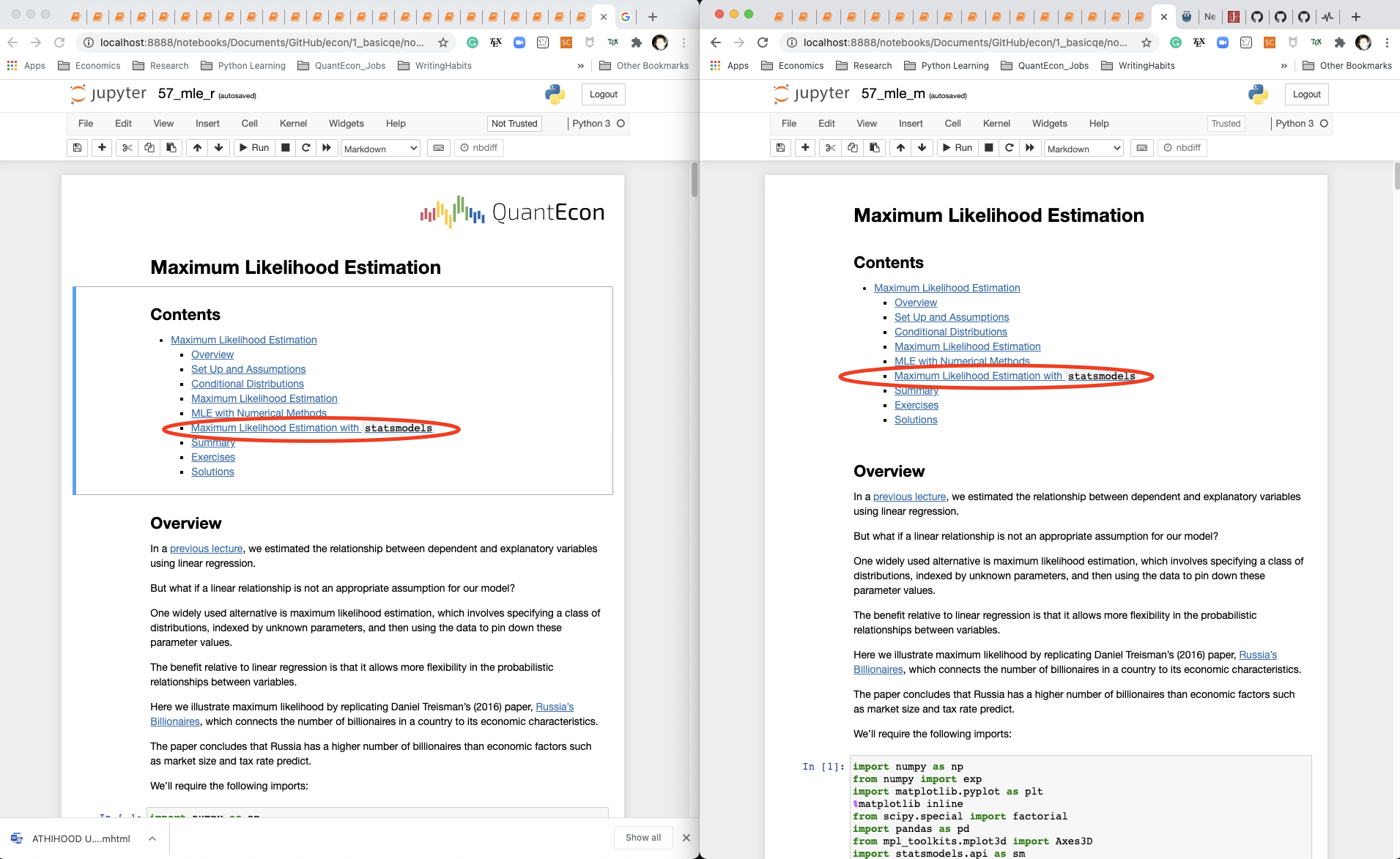Expand hidden bookmarks chevron in right browser
Viewport: 1400px width, 859px height.
pos(1284,66)
